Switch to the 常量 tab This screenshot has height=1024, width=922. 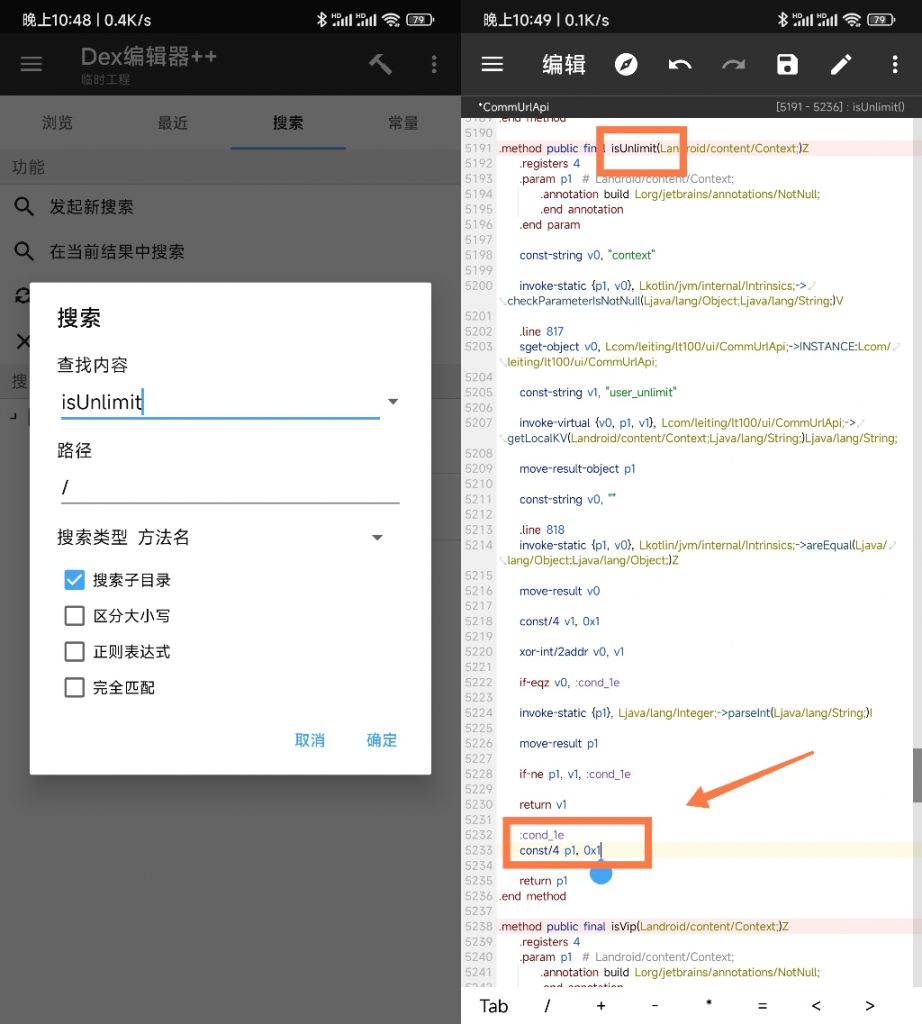click(404, 123)
